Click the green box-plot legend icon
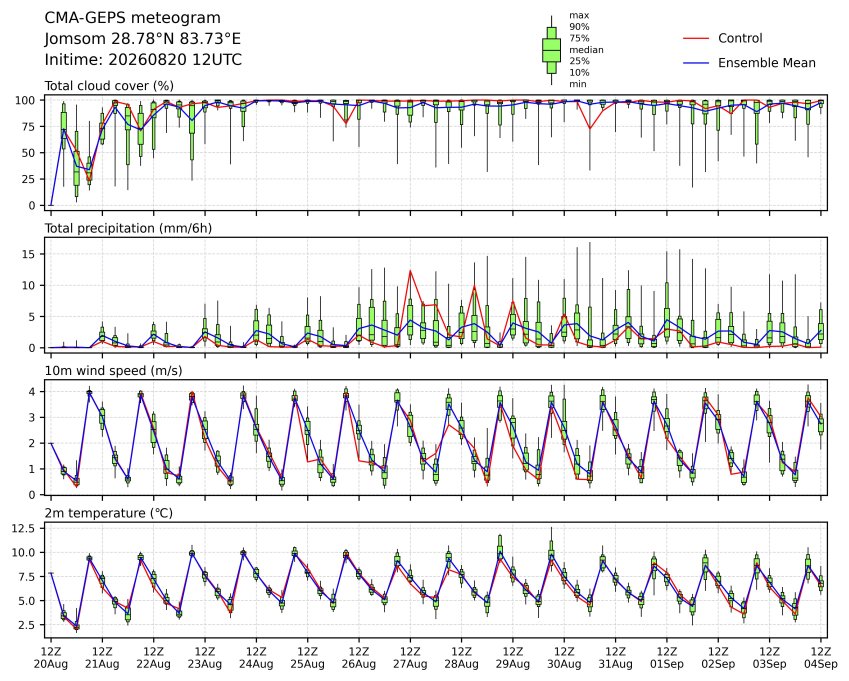The height and width of the screenshot is (681, 849). click(x=551, y=50)
